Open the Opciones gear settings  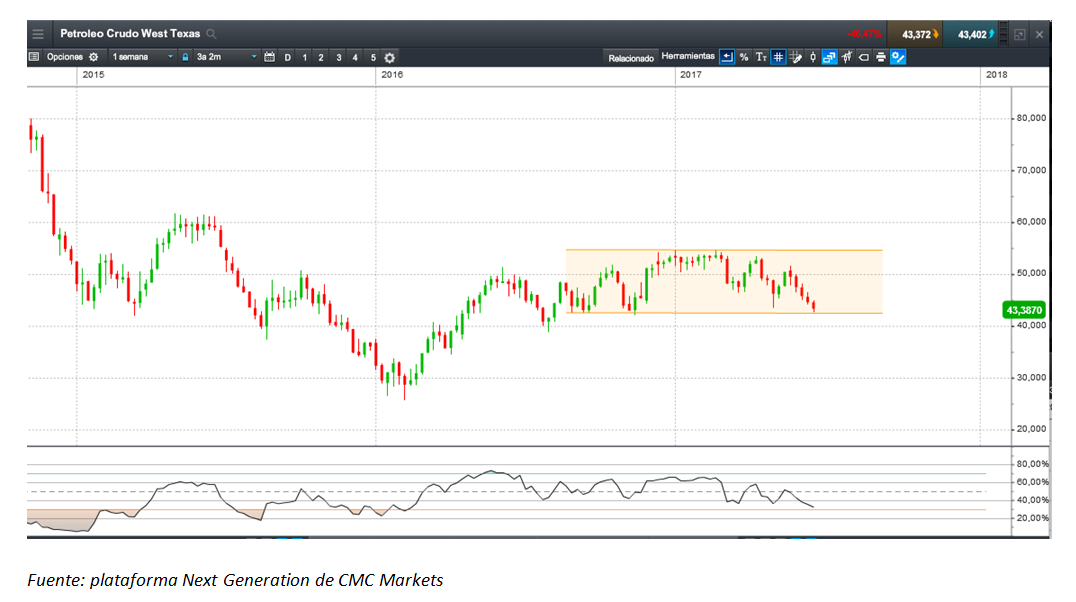(x=94, y=57)
